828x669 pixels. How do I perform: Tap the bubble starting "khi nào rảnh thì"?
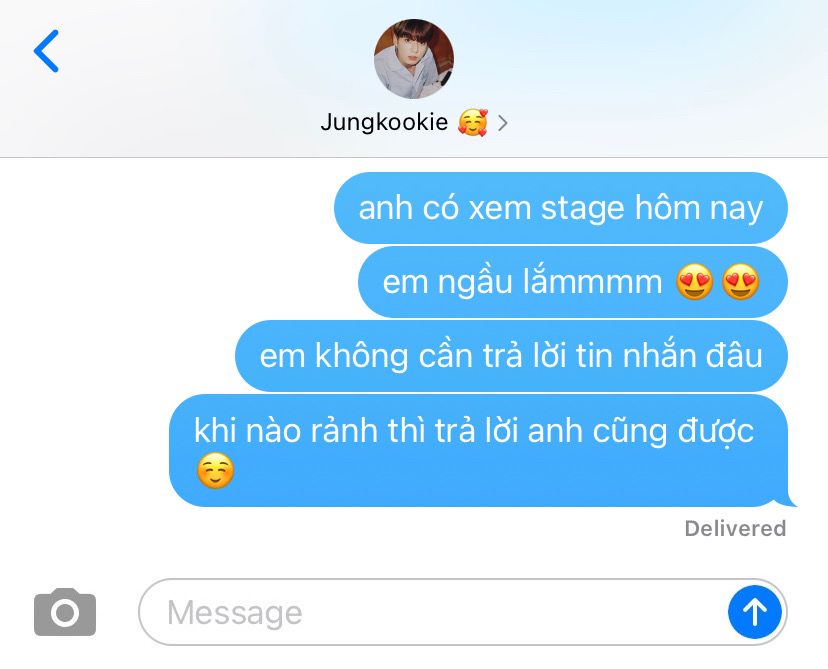click(482, 450)
